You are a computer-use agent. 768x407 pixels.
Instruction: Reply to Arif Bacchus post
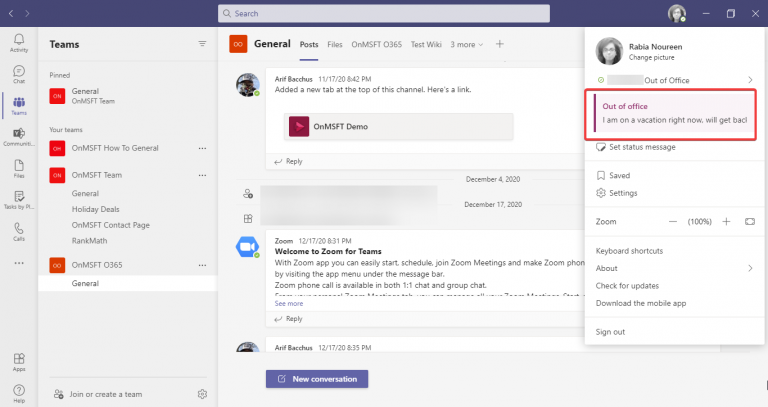click(x=288, y=161)
